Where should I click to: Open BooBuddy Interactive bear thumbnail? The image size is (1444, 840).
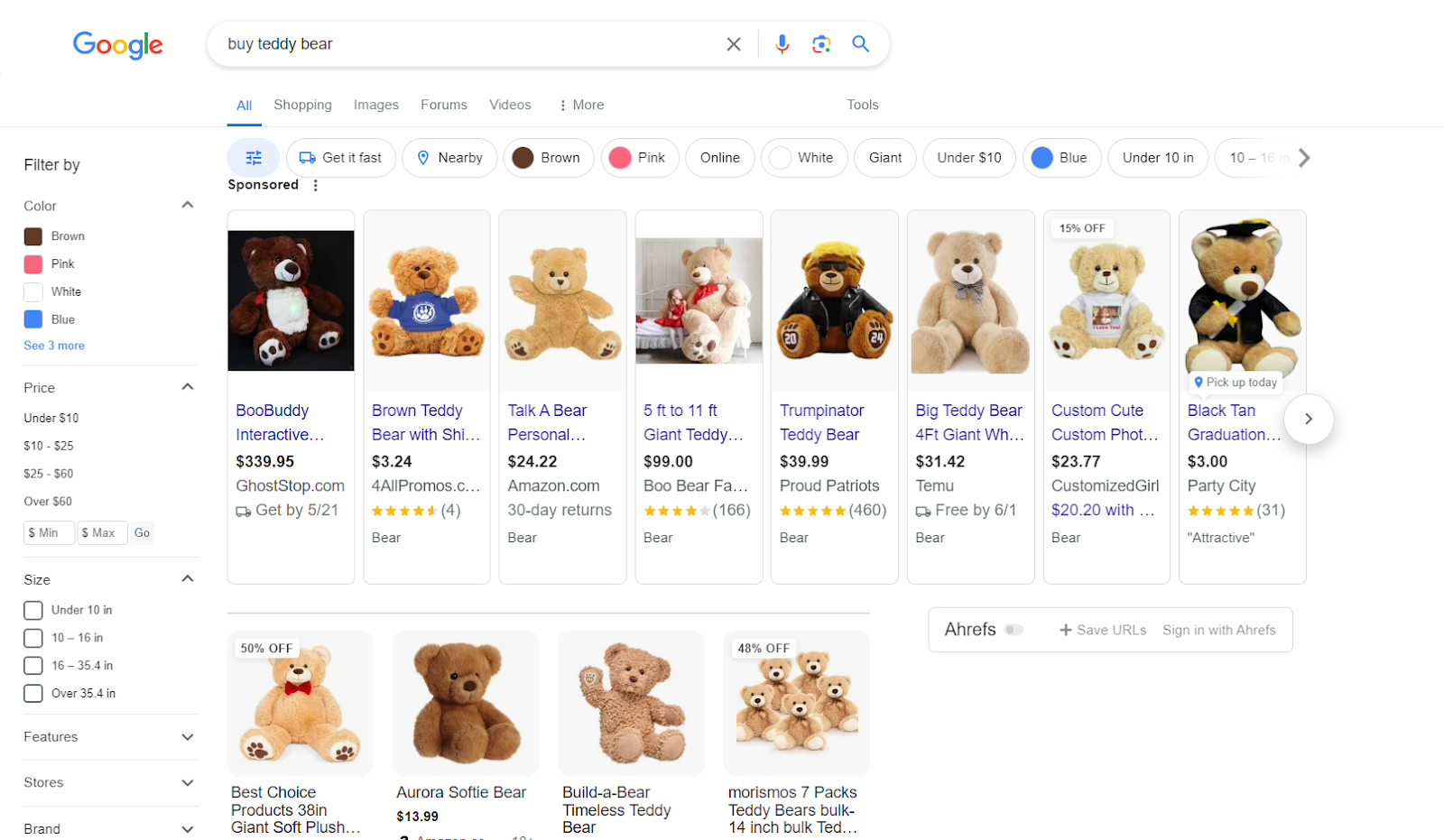291,300
